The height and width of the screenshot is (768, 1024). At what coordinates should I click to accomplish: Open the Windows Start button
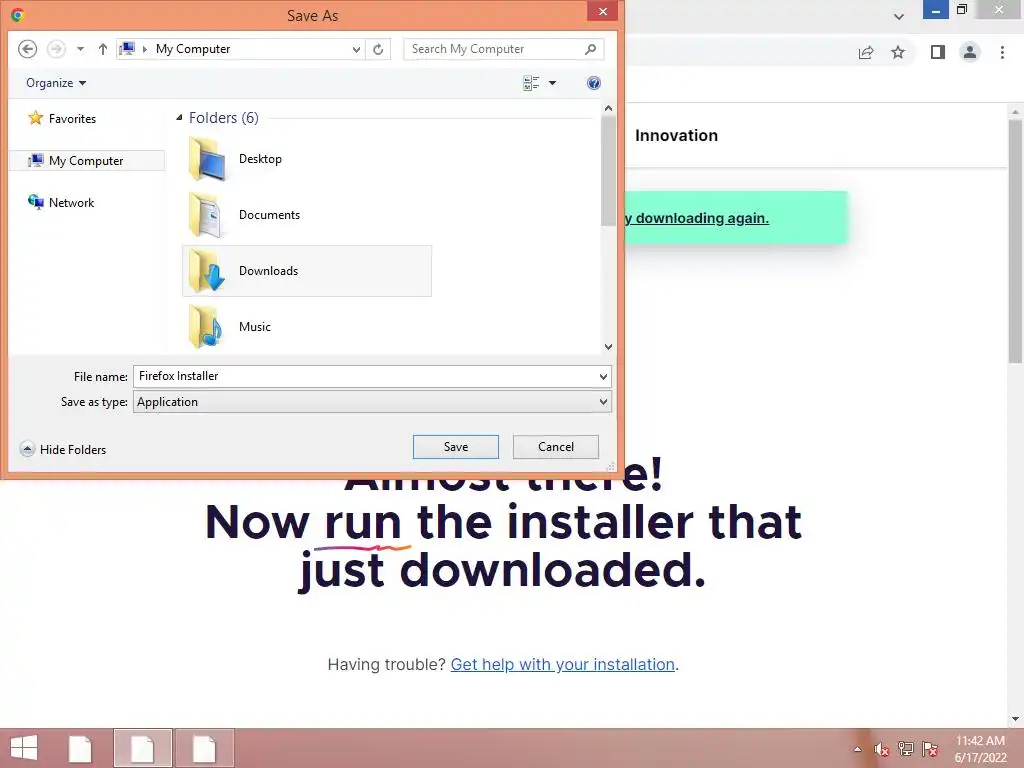coord(24,748)
